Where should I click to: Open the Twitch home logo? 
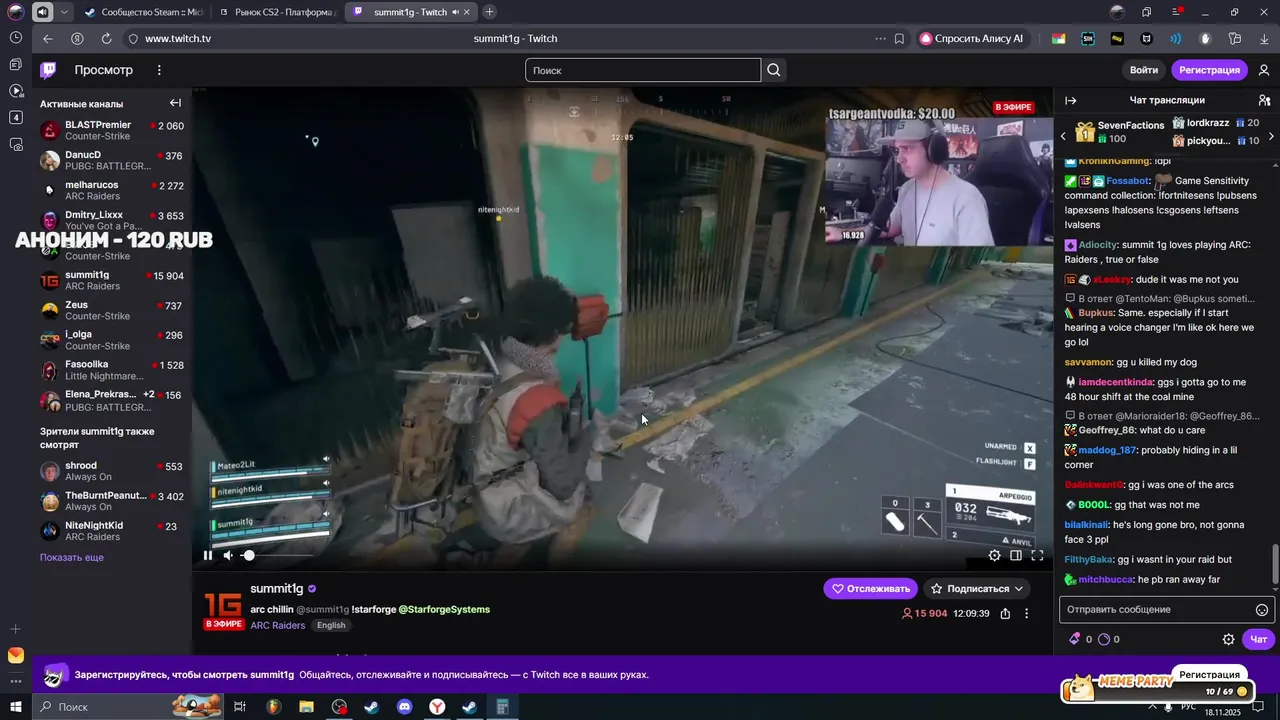pyautogui.click(x=48, y=70)
